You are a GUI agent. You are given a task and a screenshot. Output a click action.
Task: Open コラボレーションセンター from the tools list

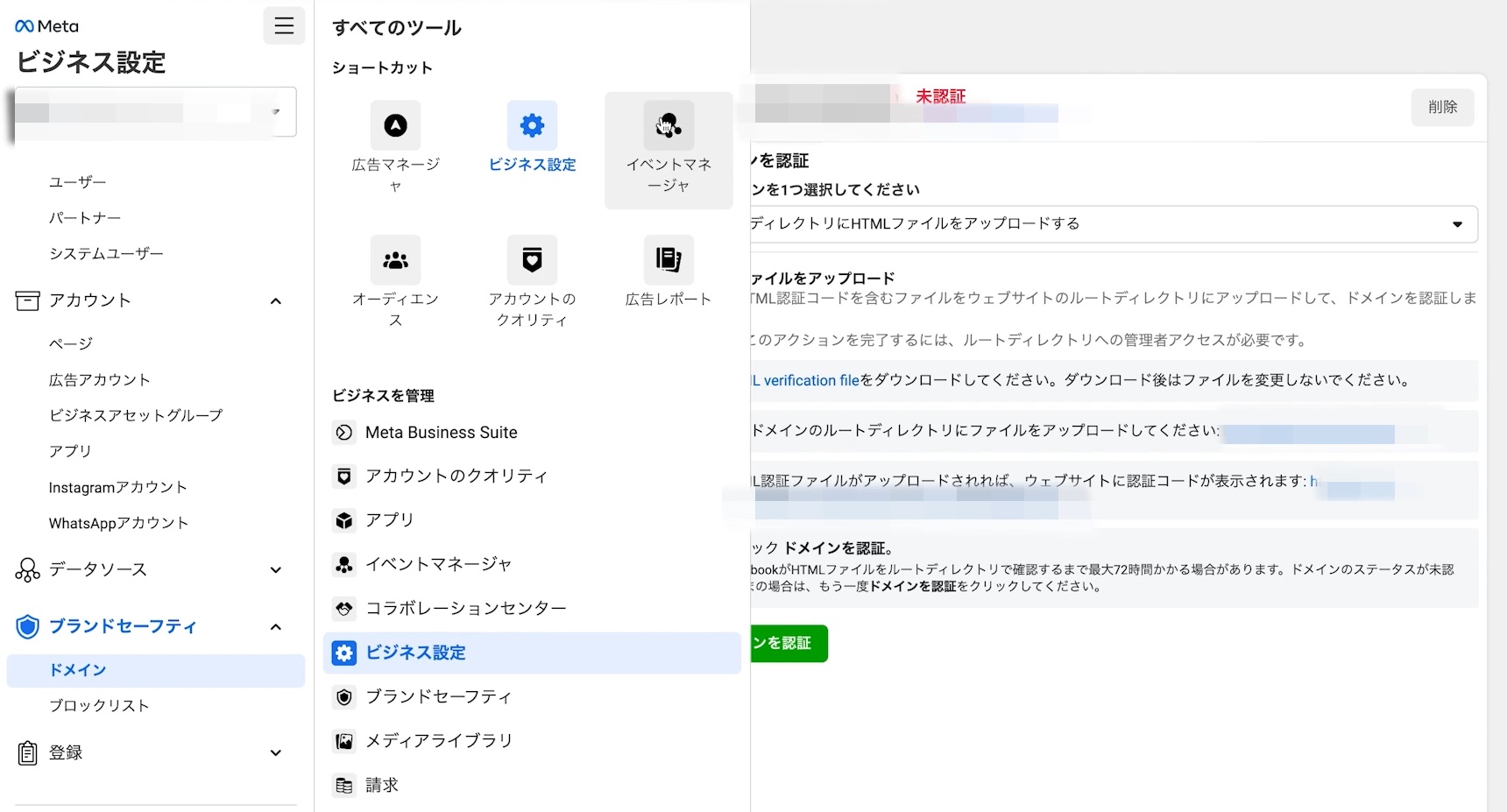[464, 608]
